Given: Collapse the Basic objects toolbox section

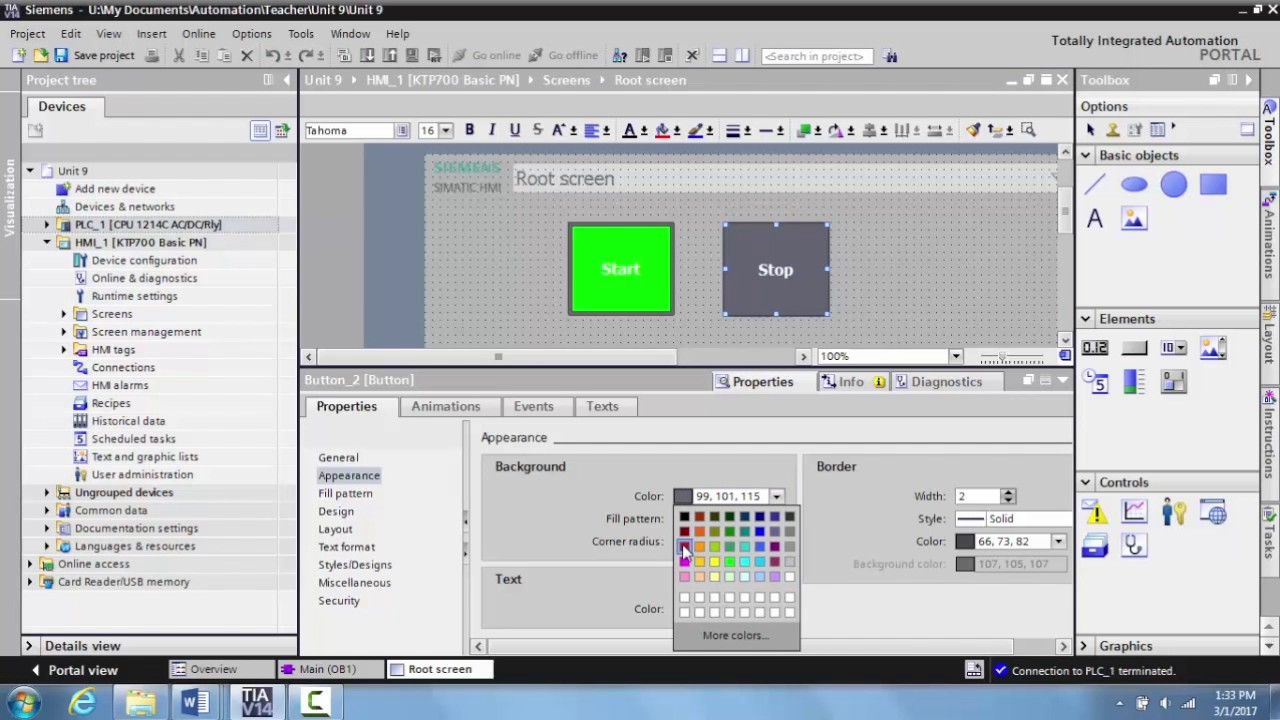Looking at the screenshot, I should tap(1085, 155).
